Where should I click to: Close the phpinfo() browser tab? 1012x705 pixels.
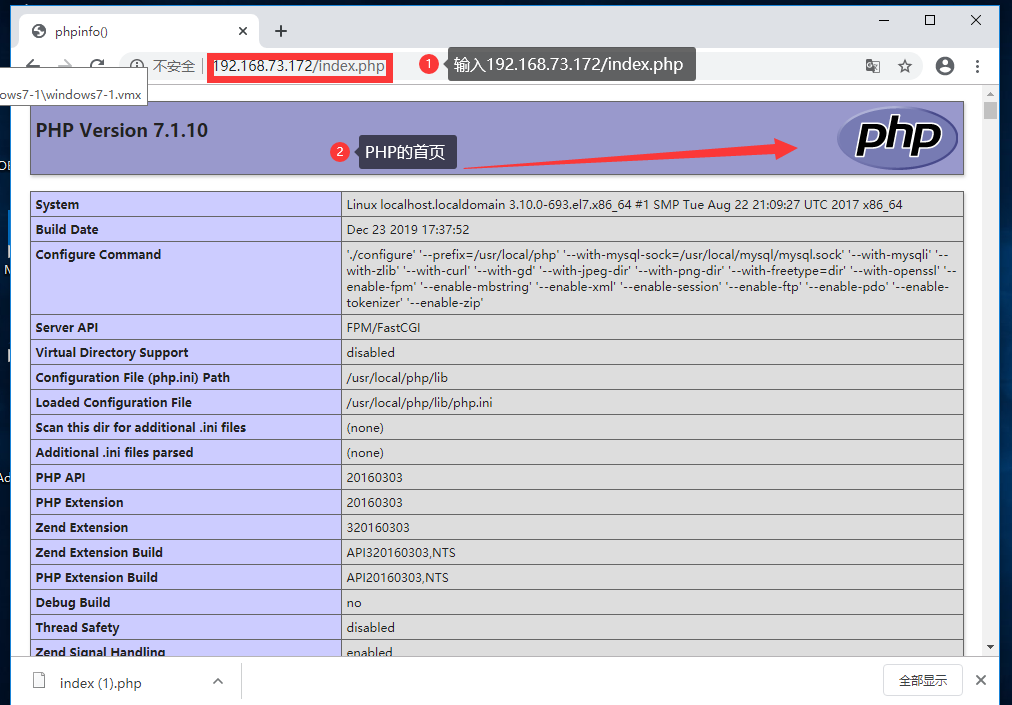[x=243, y=31]
